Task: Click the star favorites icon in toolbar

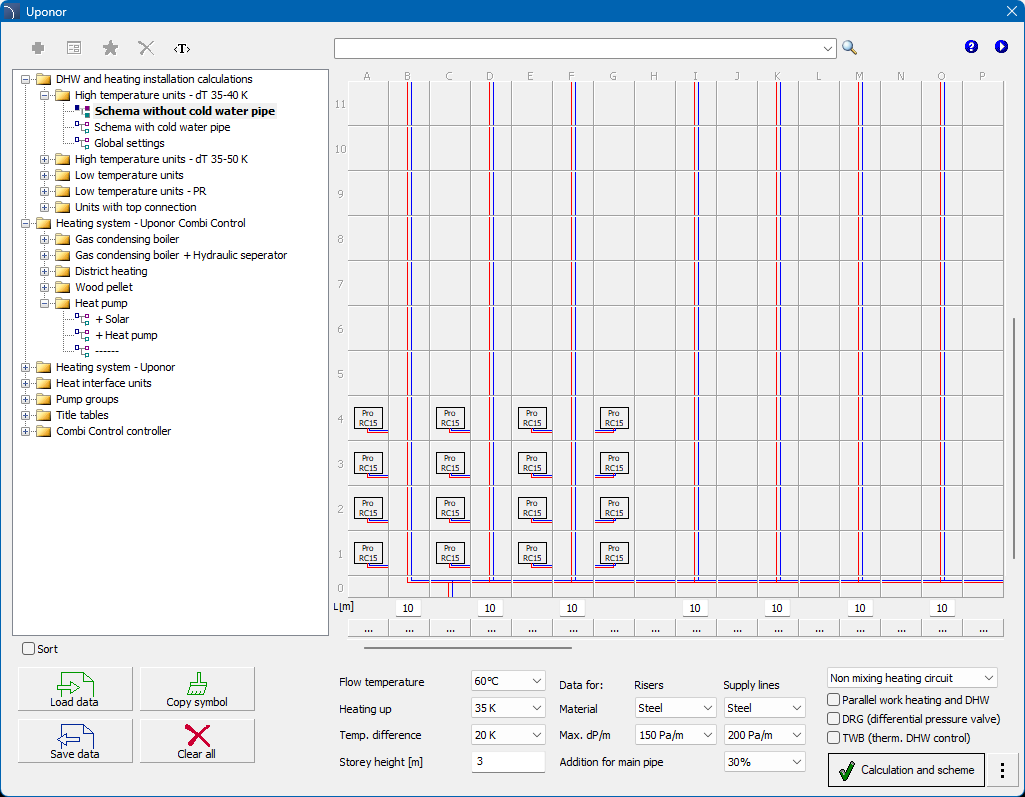Action: (110, 48)
